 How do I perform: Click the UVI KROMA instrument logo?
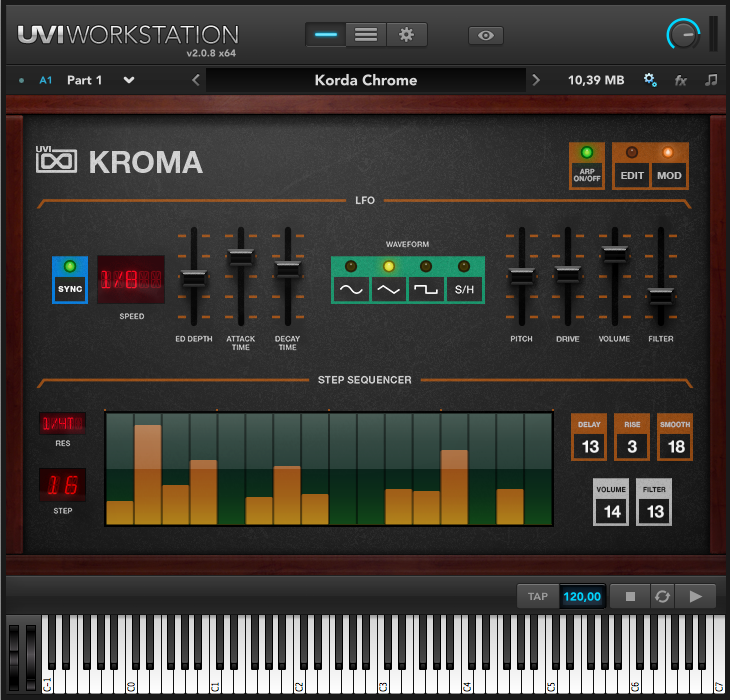120,161
